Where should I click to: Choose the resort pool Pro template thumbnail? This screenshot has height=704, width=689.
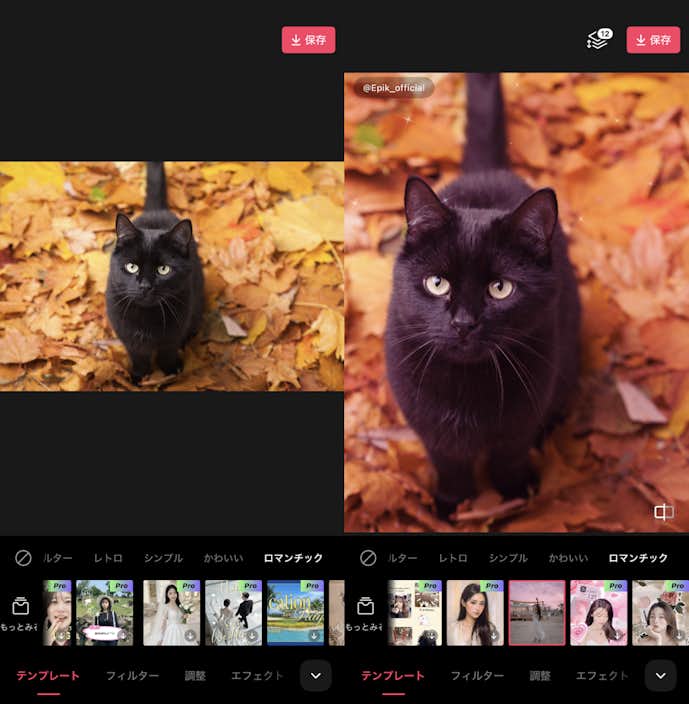point(295,612)
